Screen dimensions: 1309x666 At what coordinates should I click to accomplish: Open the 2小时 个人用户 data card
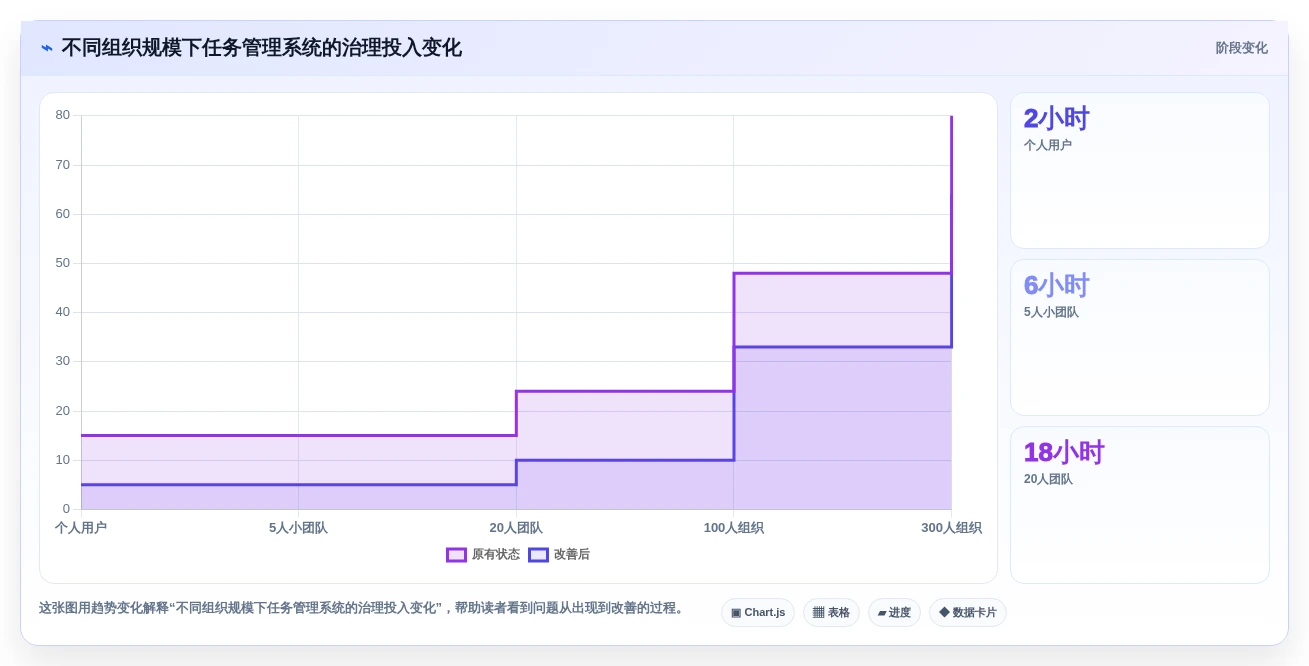pos(1140,171)
